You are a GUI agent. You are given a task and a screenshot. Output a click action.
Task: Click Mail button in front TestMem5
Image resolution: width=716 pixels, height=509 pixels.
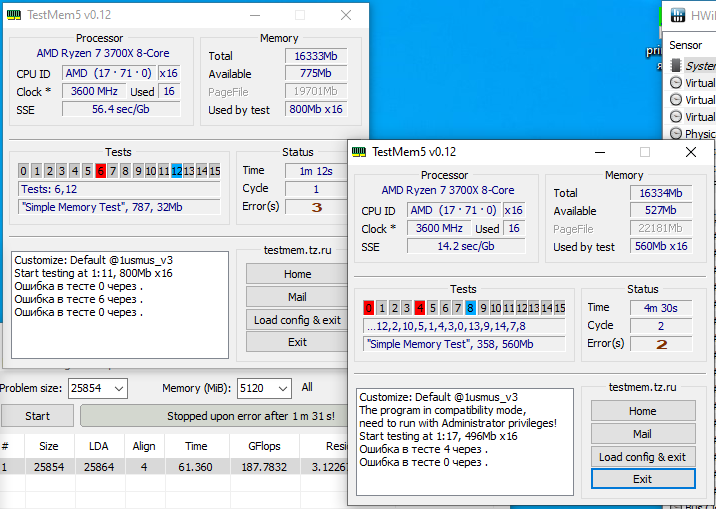[643, 434]
